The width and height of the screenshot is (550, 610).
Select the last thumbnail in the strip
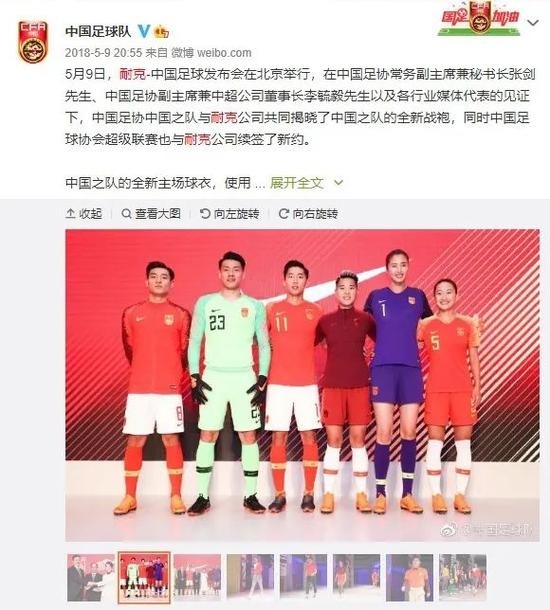(462, 578)
